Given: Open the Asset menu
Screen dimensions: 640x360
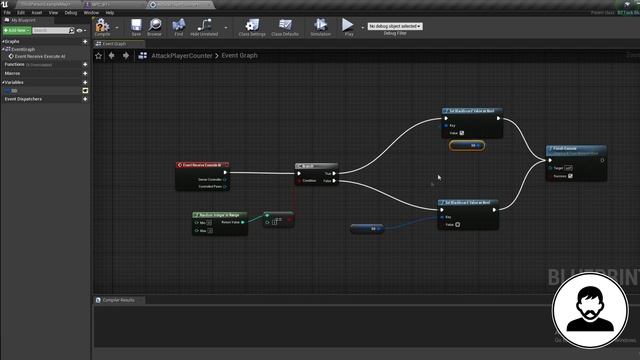Looking at the screenshot, I should coord(37,13).
